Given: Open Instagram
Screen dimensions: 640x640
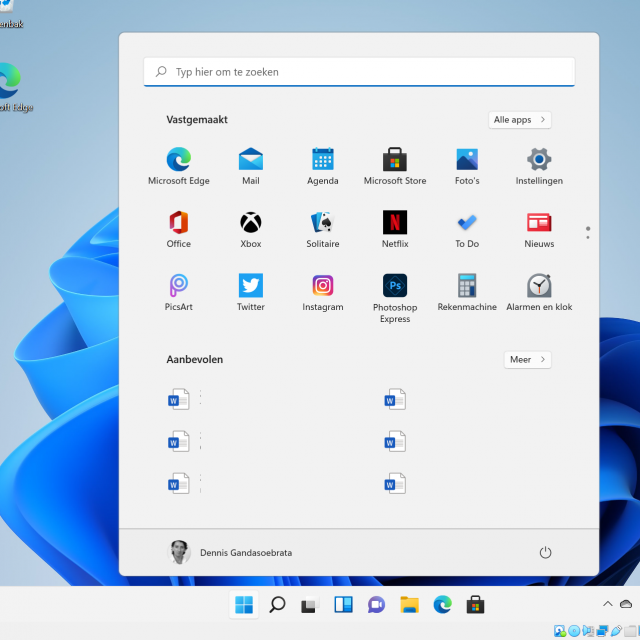Looking at the screenshot, I should point(323,292).
